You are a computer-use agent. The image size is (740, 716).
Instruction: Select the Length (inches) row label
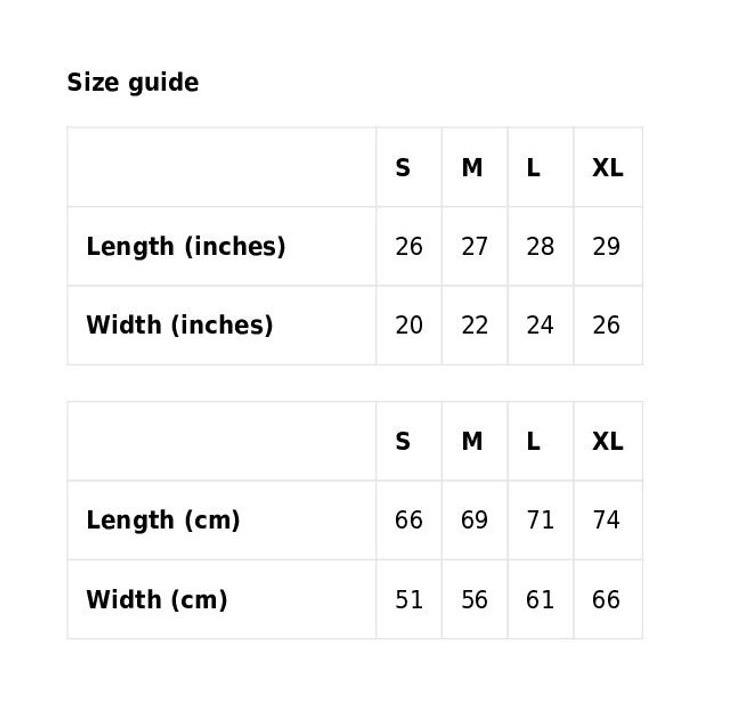tap(186, 246)
